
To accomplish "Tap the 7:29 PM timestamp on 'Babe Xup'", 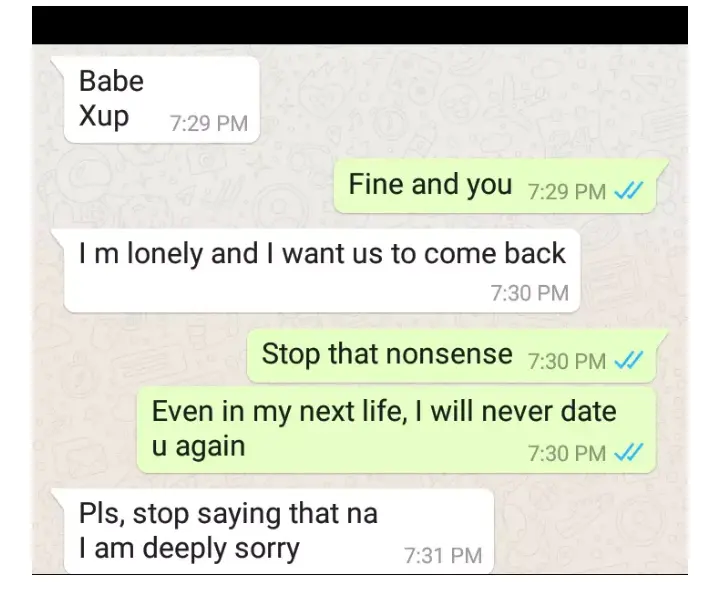I will point(209,124).
